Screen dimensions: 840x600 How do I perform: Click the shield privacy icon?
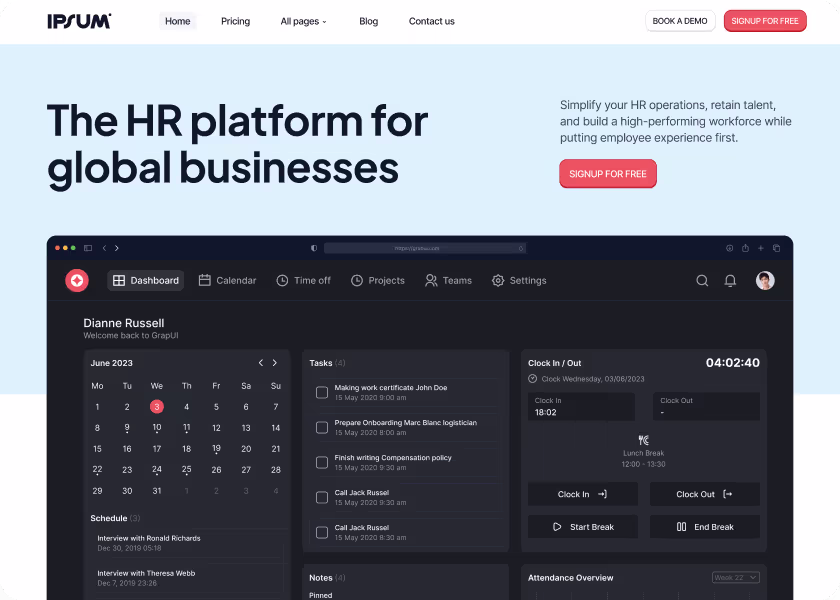[314, 248]
